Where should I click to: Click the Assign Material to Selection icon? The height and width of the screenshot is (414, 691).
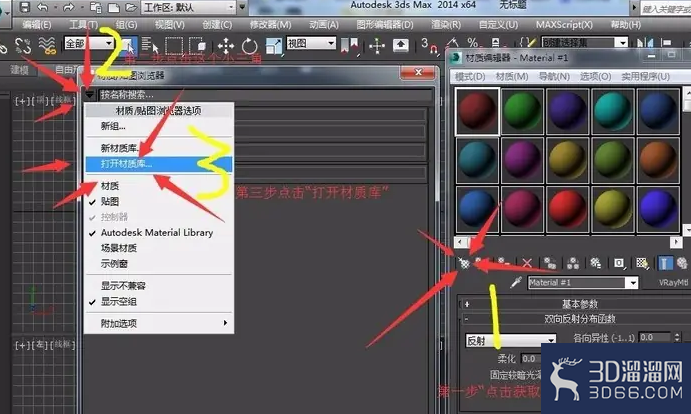click(x=504, y=263)
